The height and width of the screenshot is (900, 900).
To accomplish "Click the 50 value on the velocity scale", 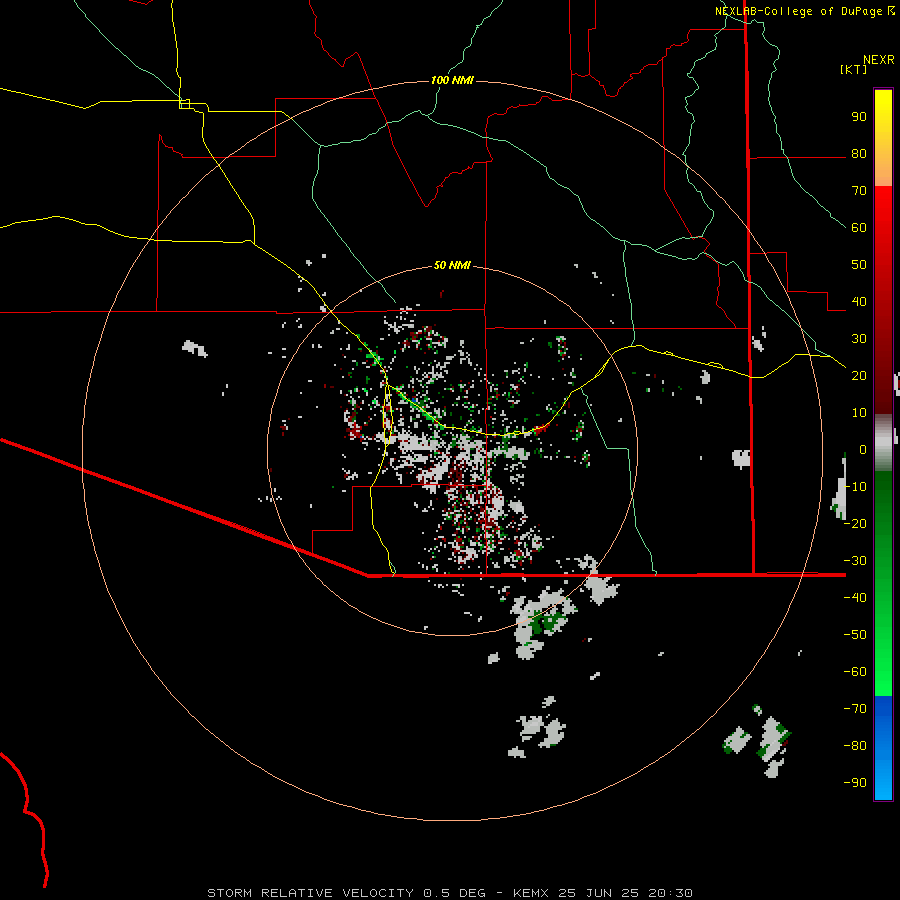I will (x=859, y=265).
